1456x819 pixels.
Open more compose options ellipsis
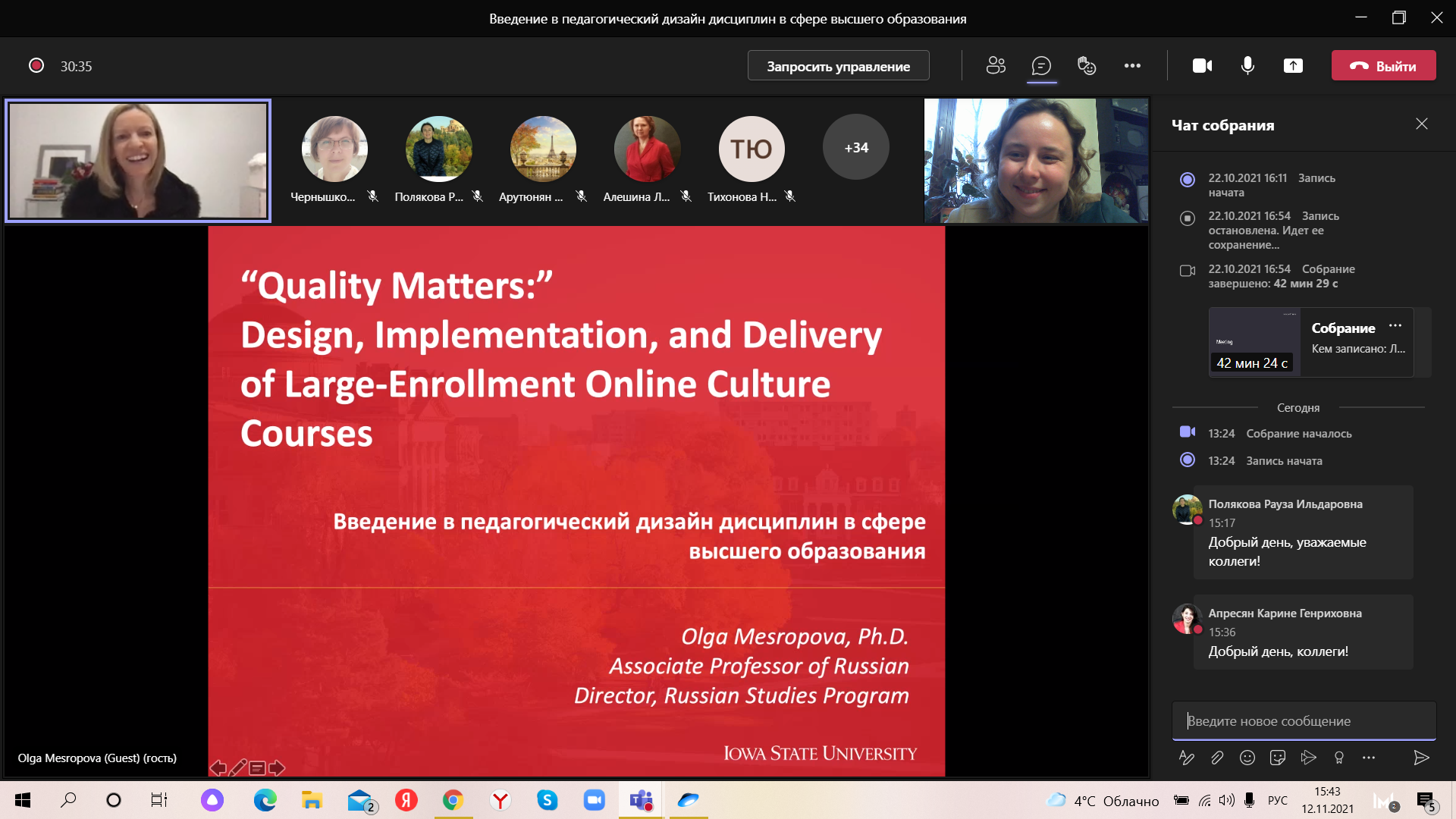click(1369, 757)
